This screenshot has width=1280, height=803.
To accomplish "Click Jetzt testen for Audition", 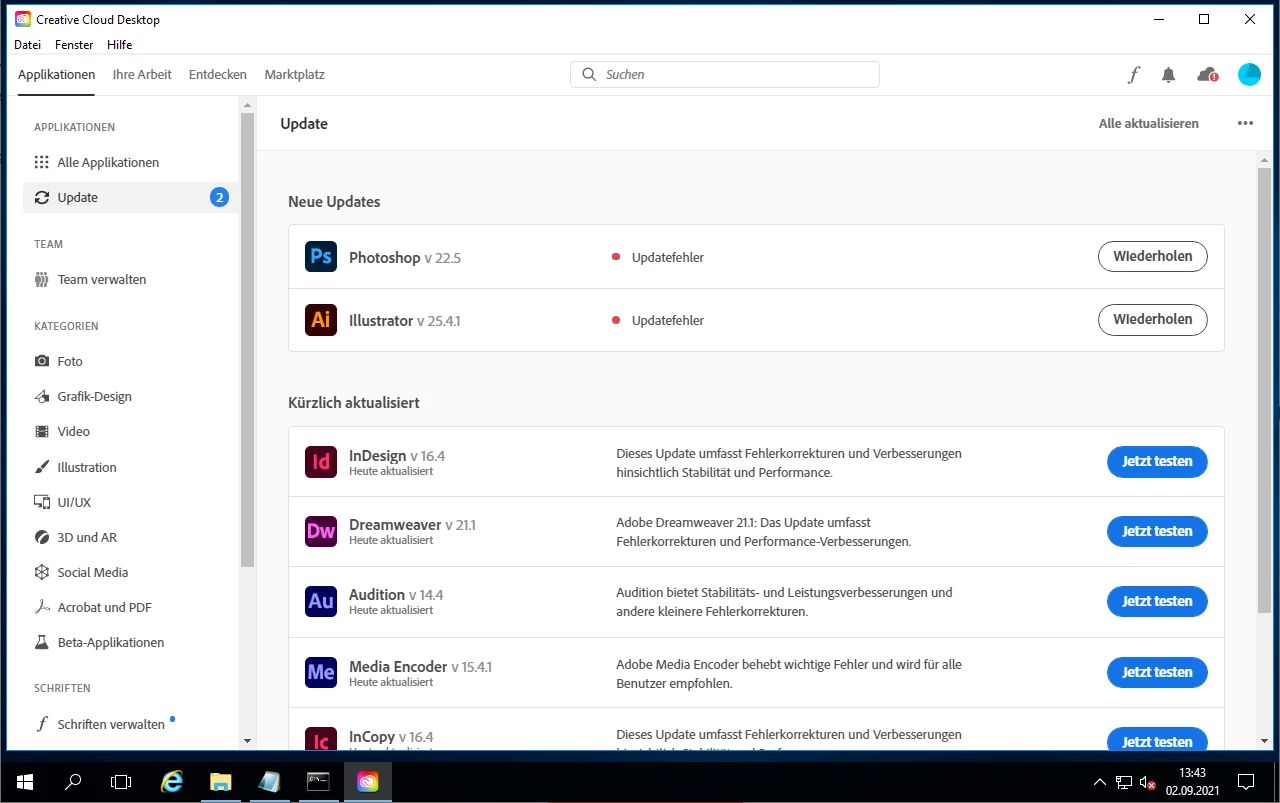I will click(1157, 602).
